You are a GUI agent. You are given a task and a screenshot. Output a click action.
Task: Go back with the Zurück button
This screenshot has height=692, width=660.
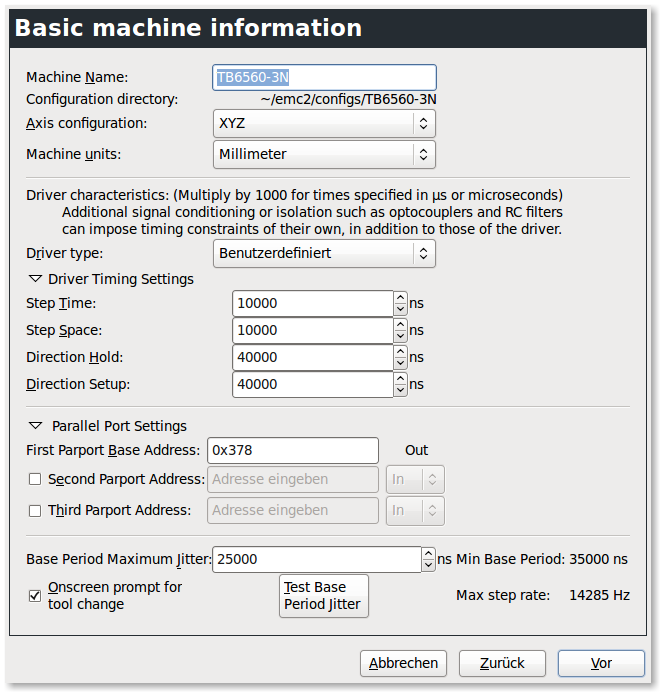[x=502, y=663]
